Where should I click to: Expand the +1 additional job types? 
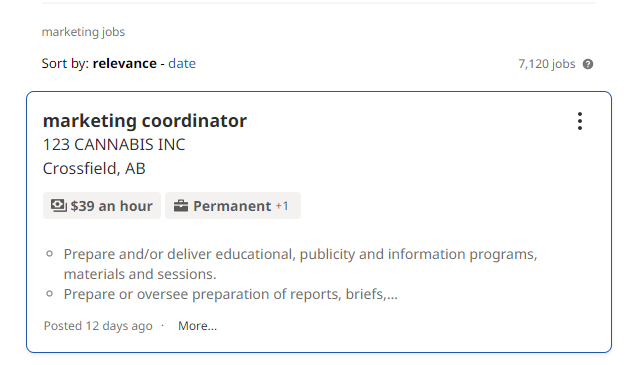pyautogui.click(x=282, y=206)
